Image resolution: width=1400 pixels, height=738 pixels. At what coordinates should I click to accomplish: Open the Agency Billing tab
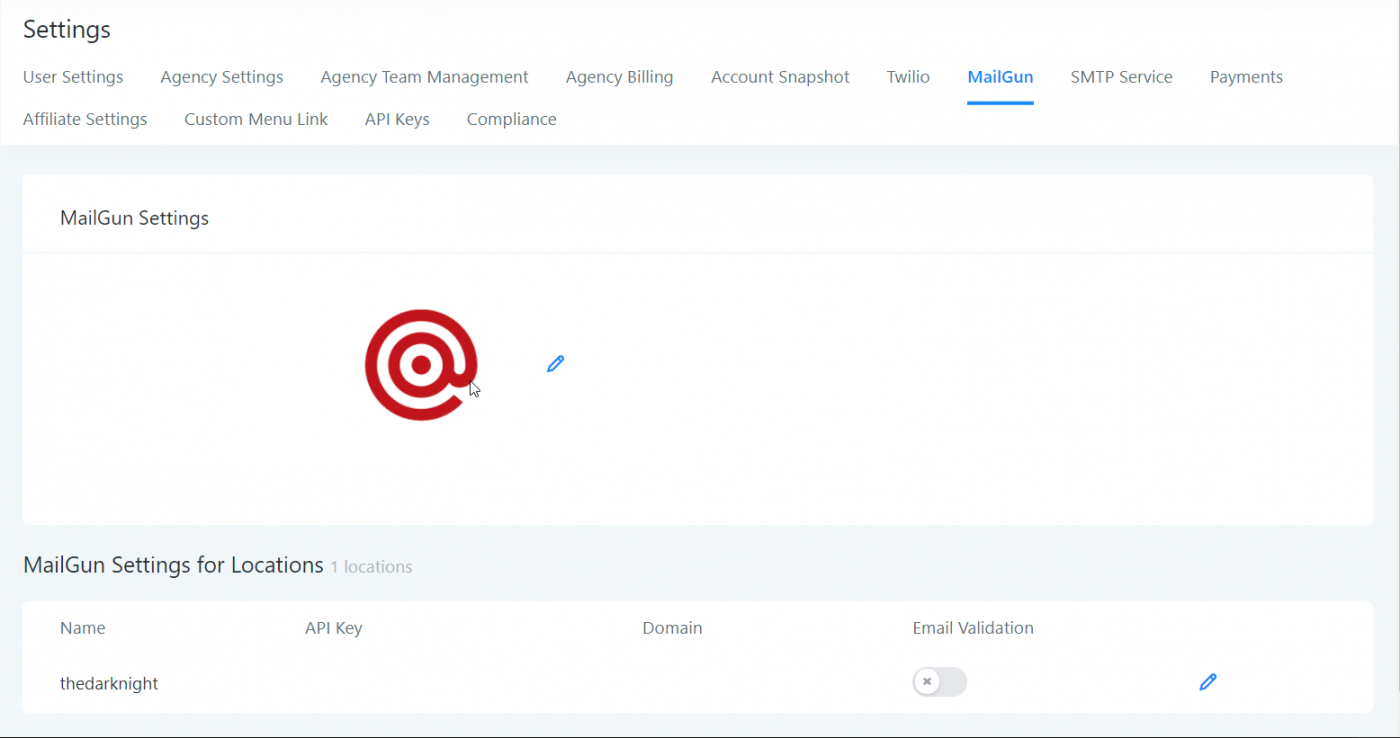pos(620,77)
